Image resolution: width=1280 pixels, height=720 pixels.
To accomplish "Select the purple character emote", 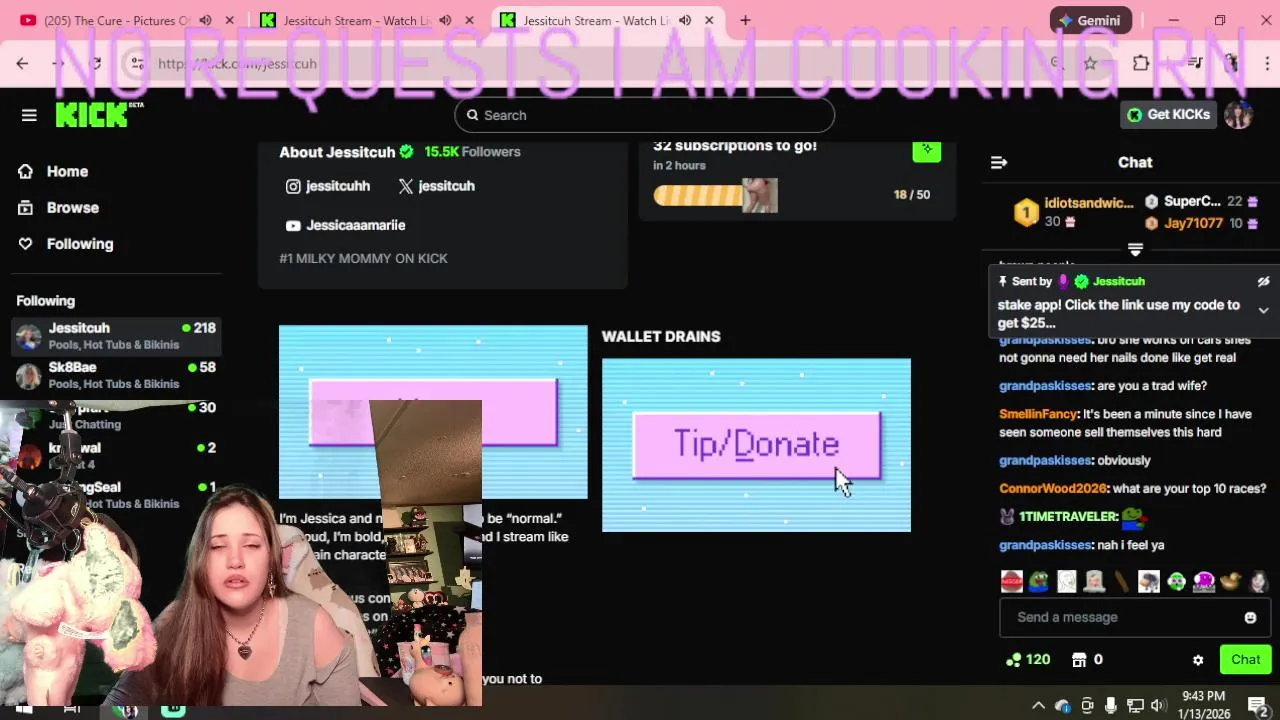I will [1203, 581].
